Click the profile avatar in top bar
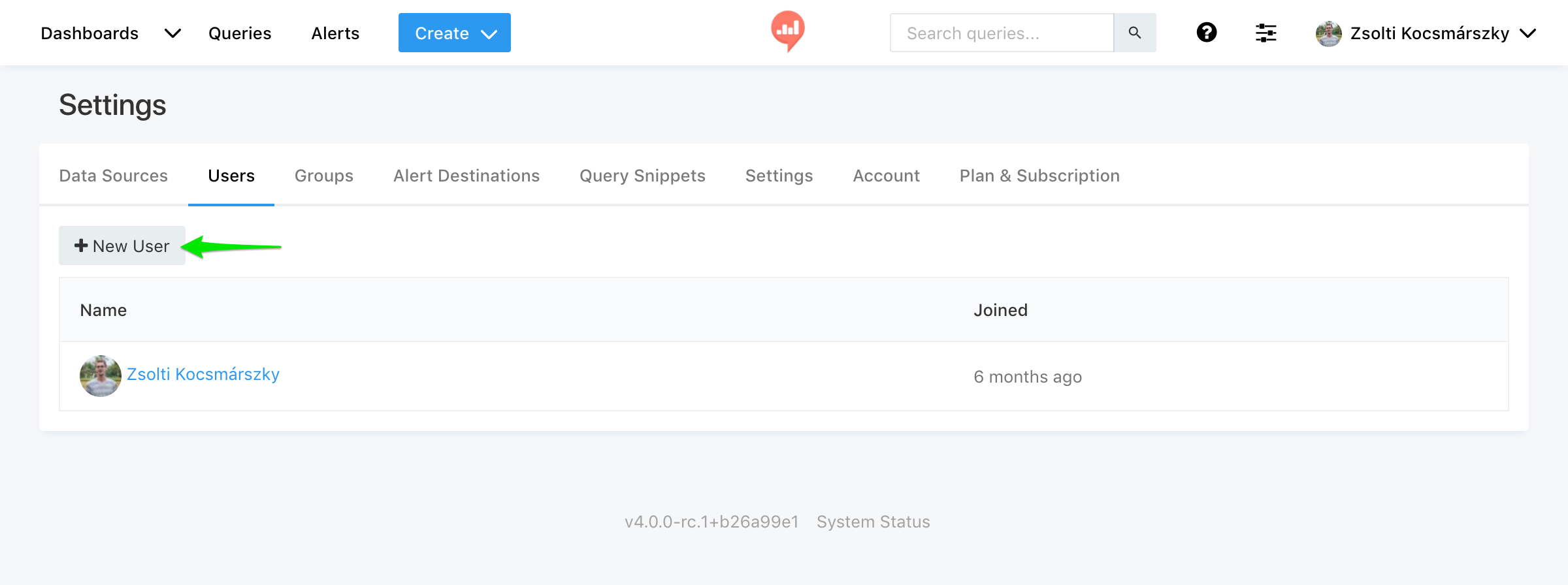Image resolution: width=1568 pixels, height=585 pixels. [x=1328, y=33]
